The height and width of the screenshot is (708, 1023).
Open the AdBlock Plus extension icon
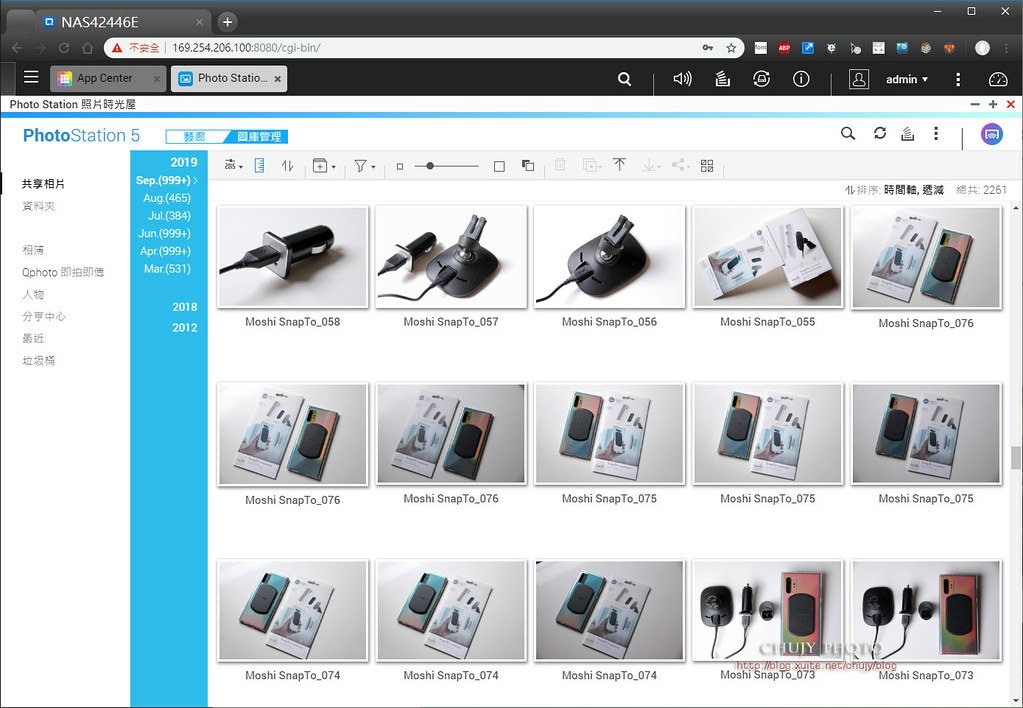coord(784,48)
